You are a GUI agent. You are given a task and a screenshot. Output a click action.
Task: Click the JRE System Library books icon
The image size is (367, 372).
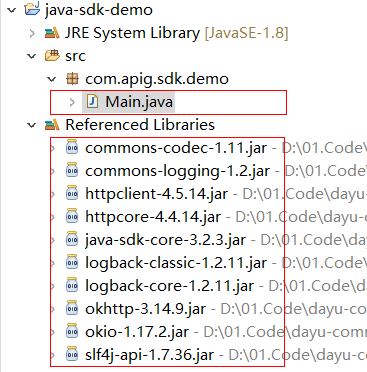52,33
